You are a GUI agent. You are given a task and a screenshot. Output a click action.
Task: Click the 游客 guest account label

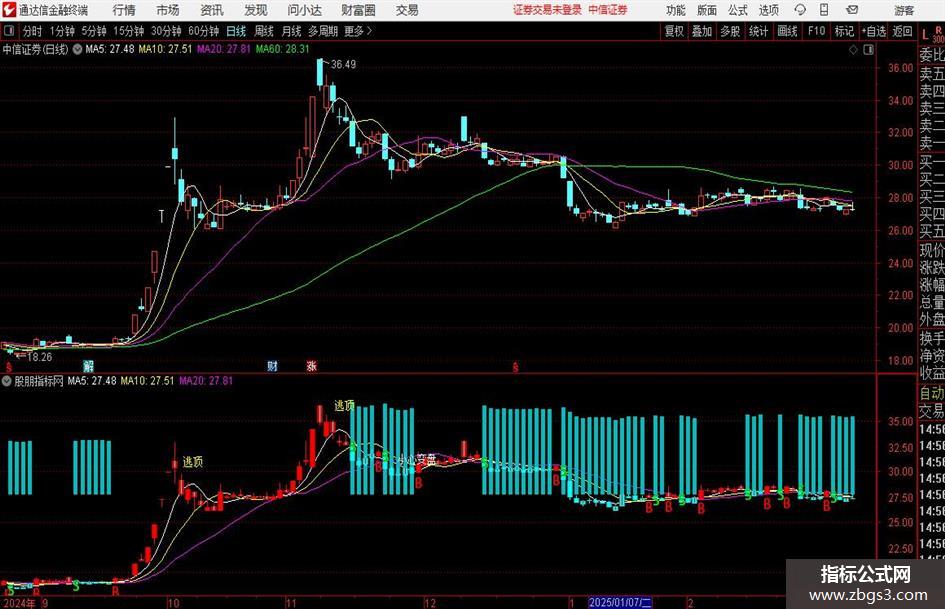pyautogui.click(x=904, y=10)
